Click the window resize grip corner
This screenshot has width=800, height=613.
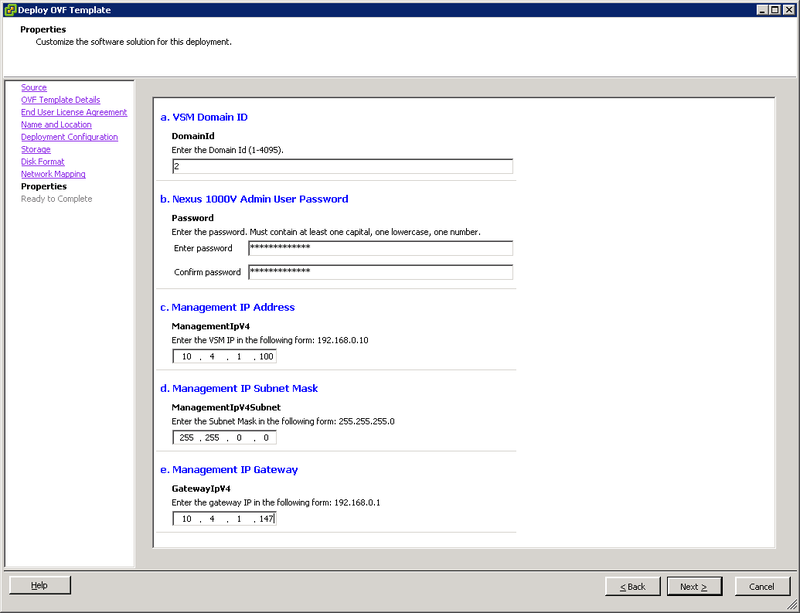pos(792,605)
